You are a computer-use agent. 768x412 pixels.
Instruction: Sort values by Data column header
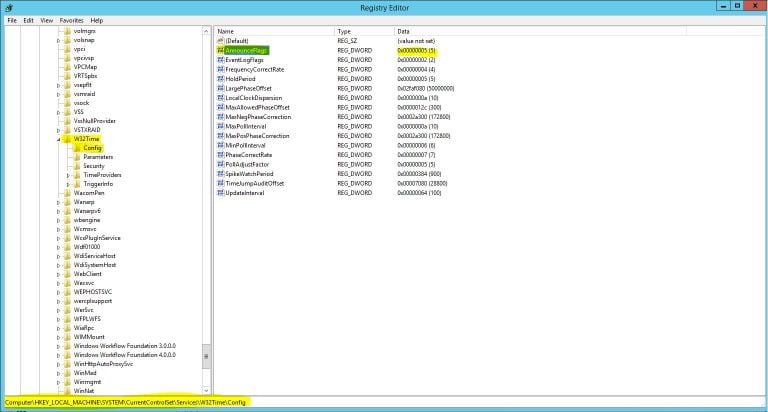click(x=540, y=31)
